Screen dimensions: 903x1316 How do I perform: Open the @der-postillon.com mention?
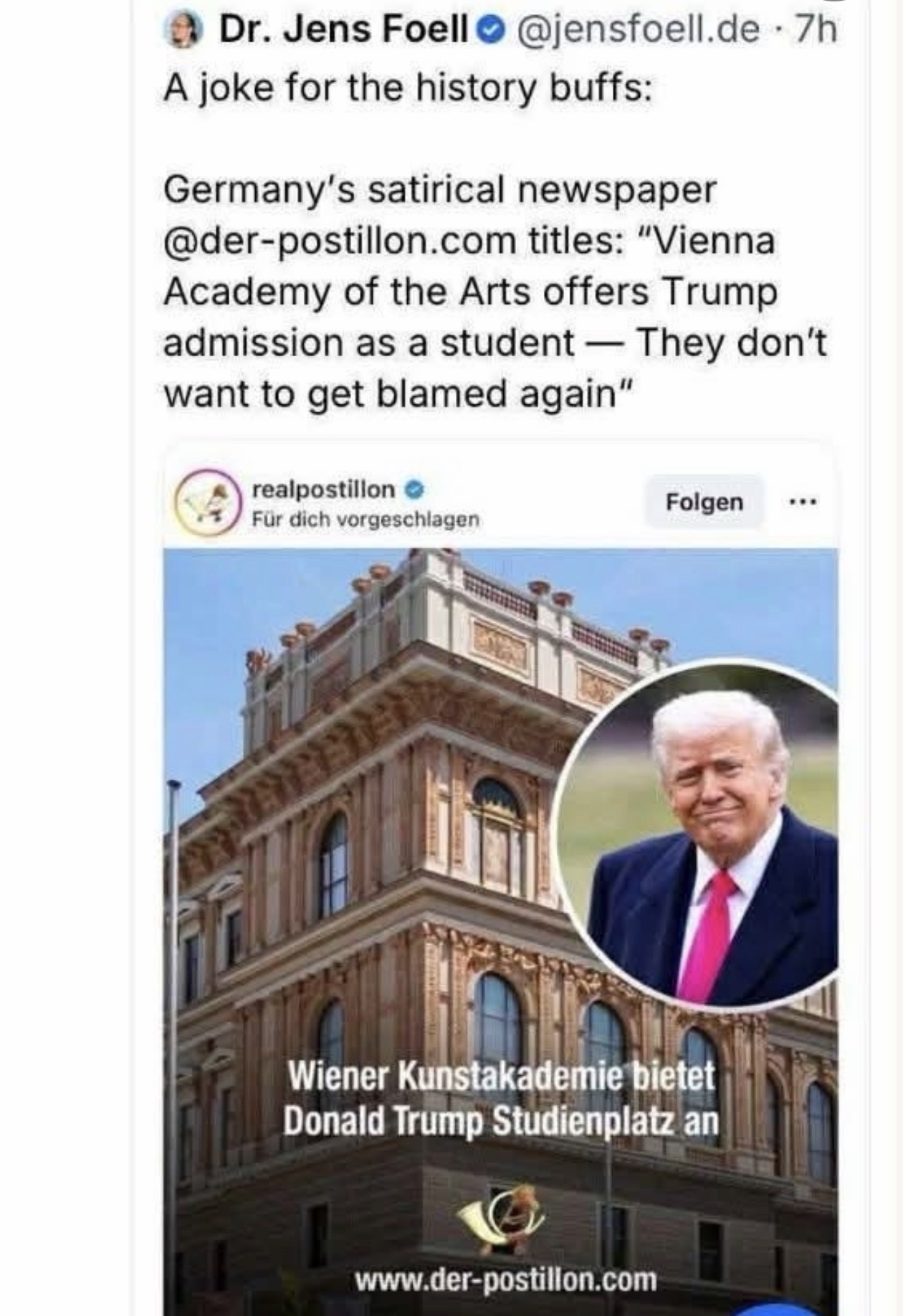click(343, 242)
